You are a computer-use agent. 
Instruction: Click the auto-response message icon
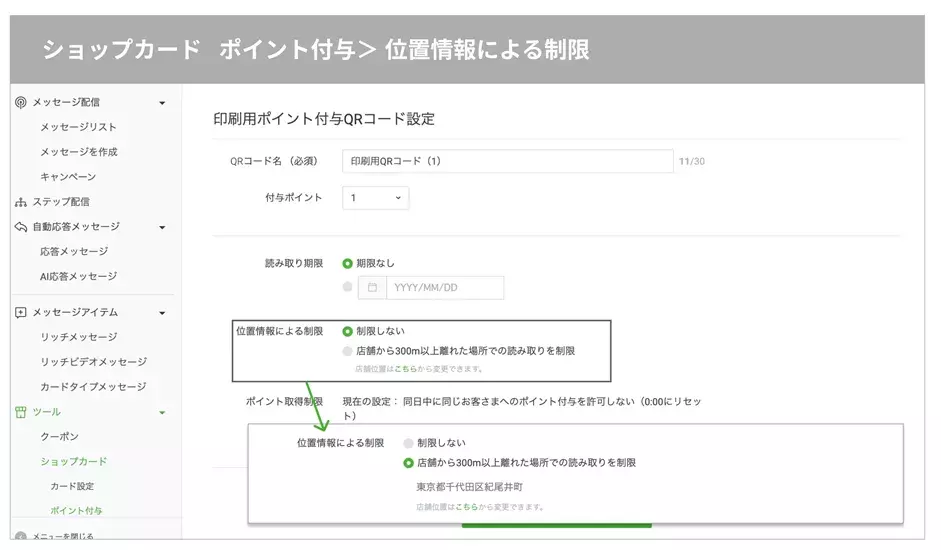click(20, 227)
